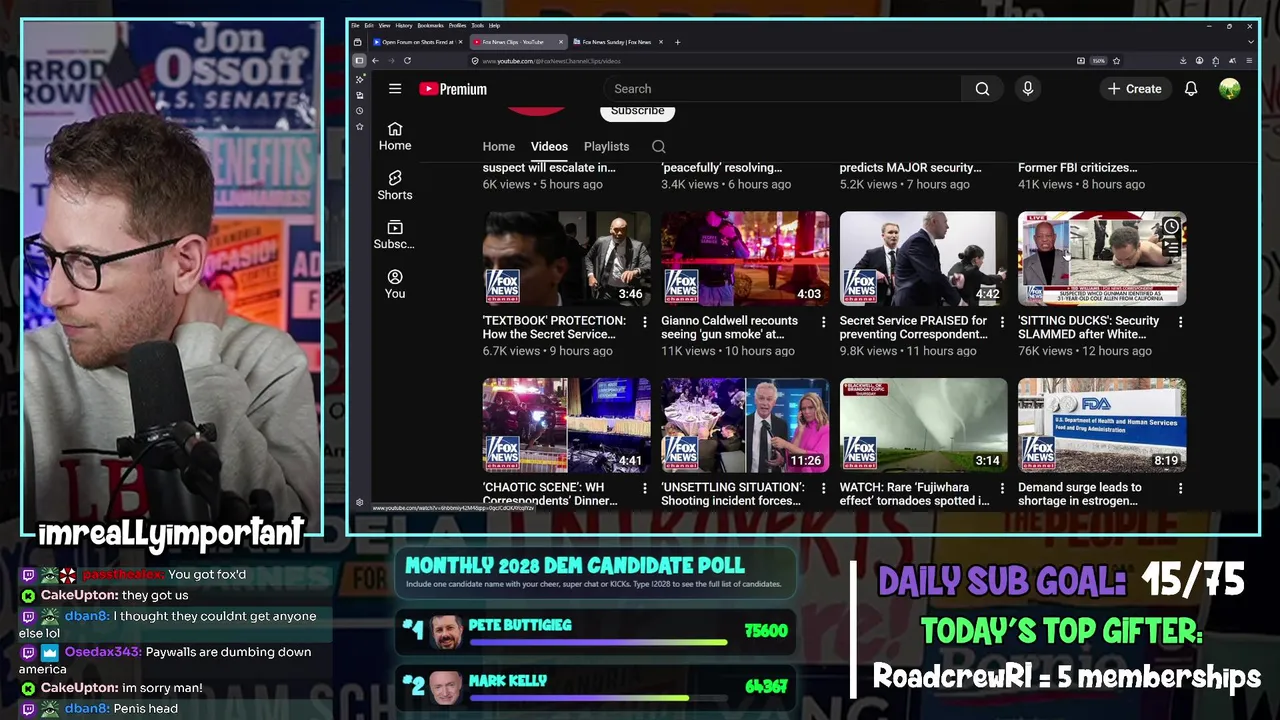This screenshot has width=1280, height=720.
Task: Open the FDA estrogen shortage thumbnail
Action: tap(1102, 425)
